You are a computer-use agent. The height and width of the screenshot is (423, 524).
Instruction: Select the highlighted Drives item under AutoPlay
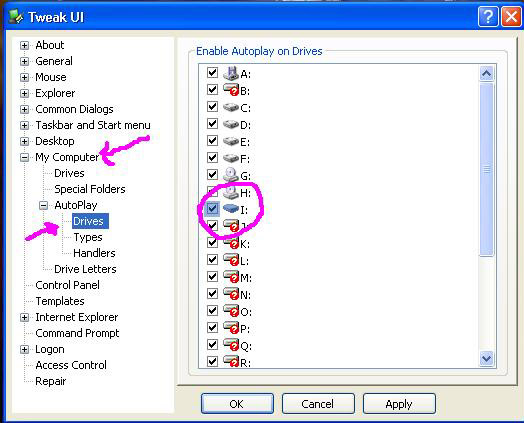pyautogui.click(x=90, y=221)
